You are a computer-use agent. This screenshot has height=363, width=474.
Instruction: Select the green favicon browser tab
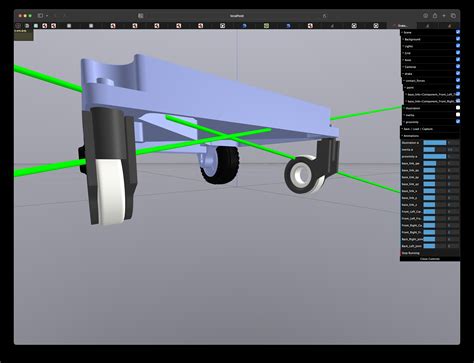[x=266, y=26]
